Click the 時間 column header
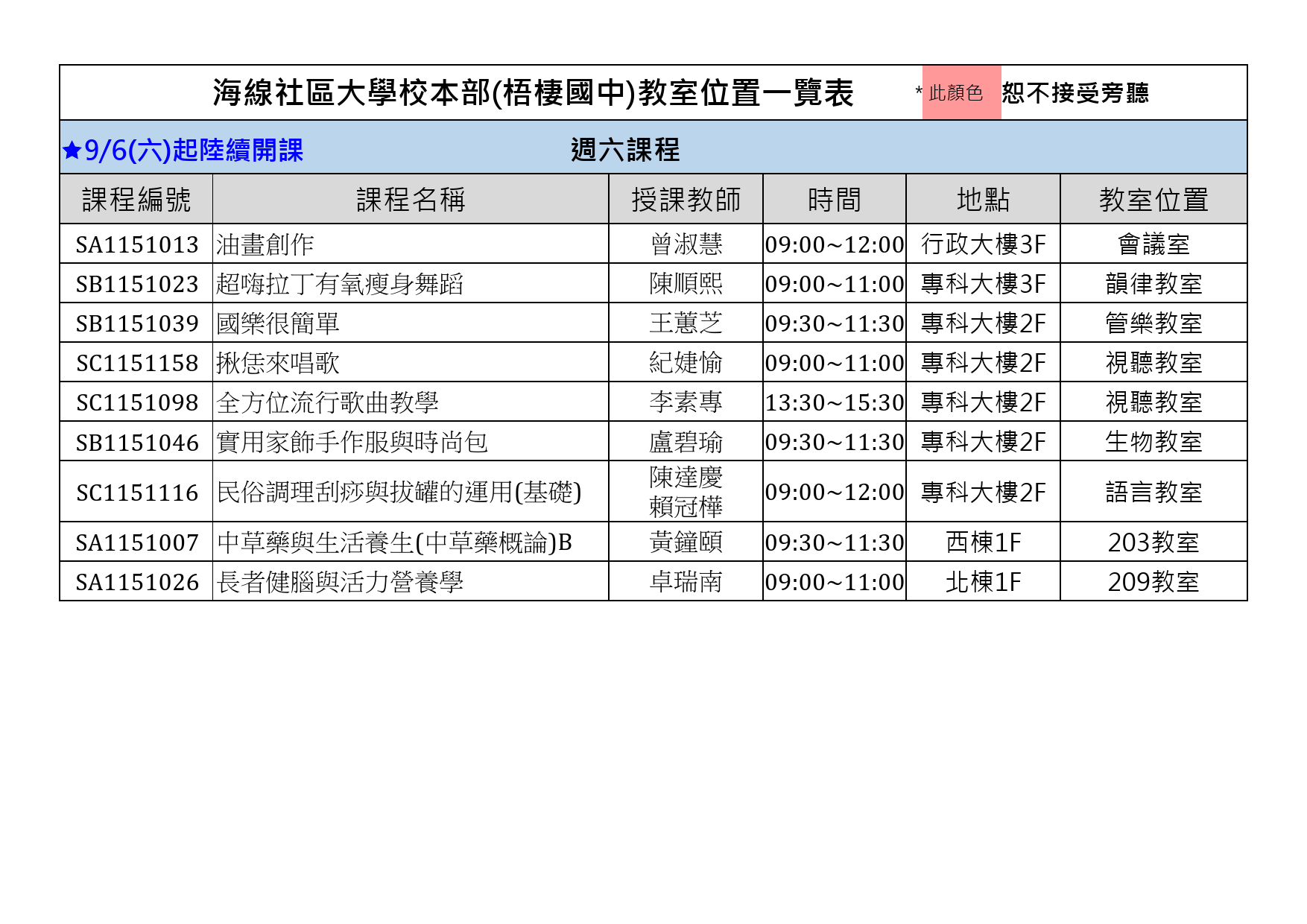Screen dimensions: 1307x924 [834, 200]
